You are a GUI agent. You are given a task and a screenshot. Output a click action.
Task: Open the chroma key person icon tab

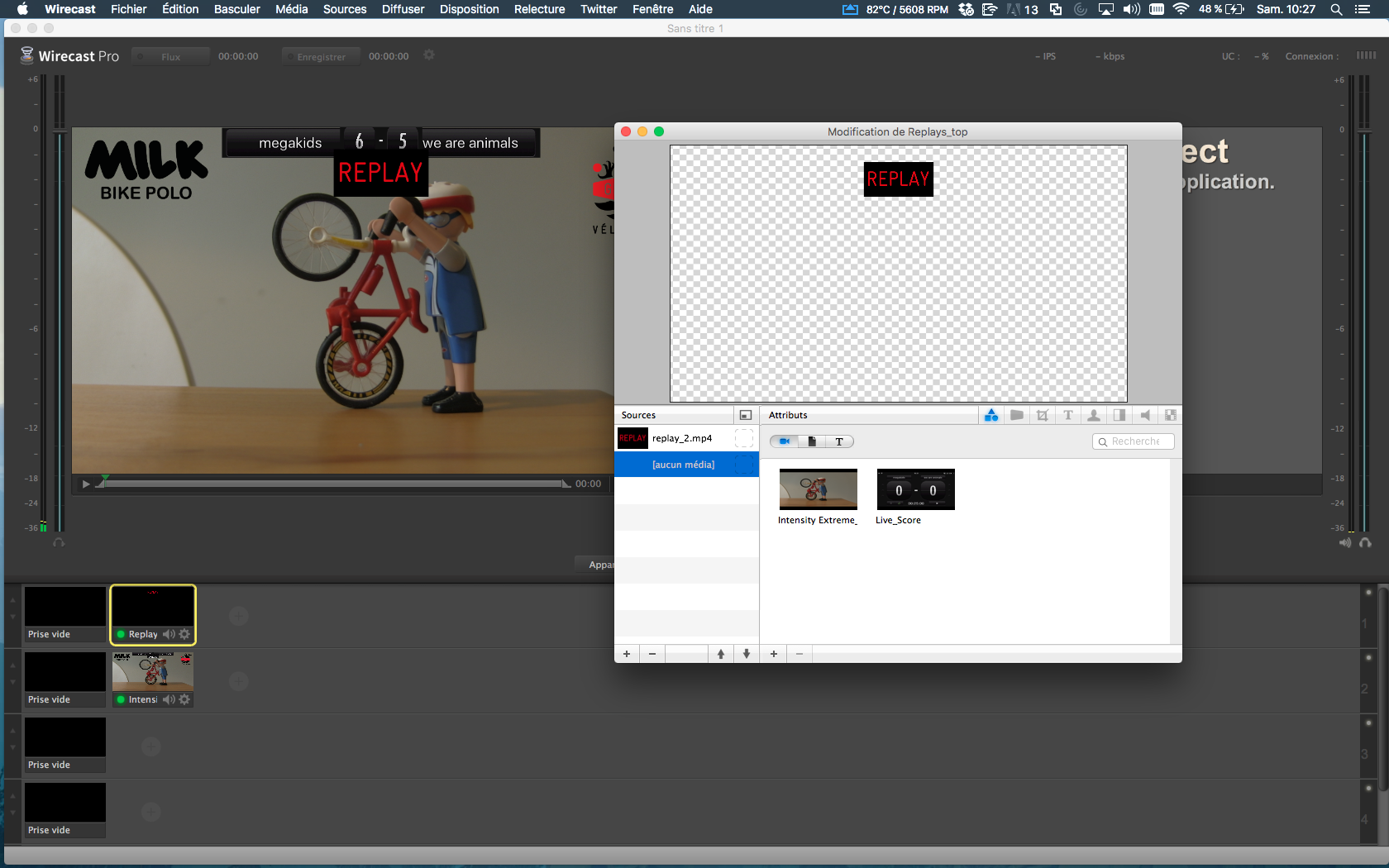1093,415
